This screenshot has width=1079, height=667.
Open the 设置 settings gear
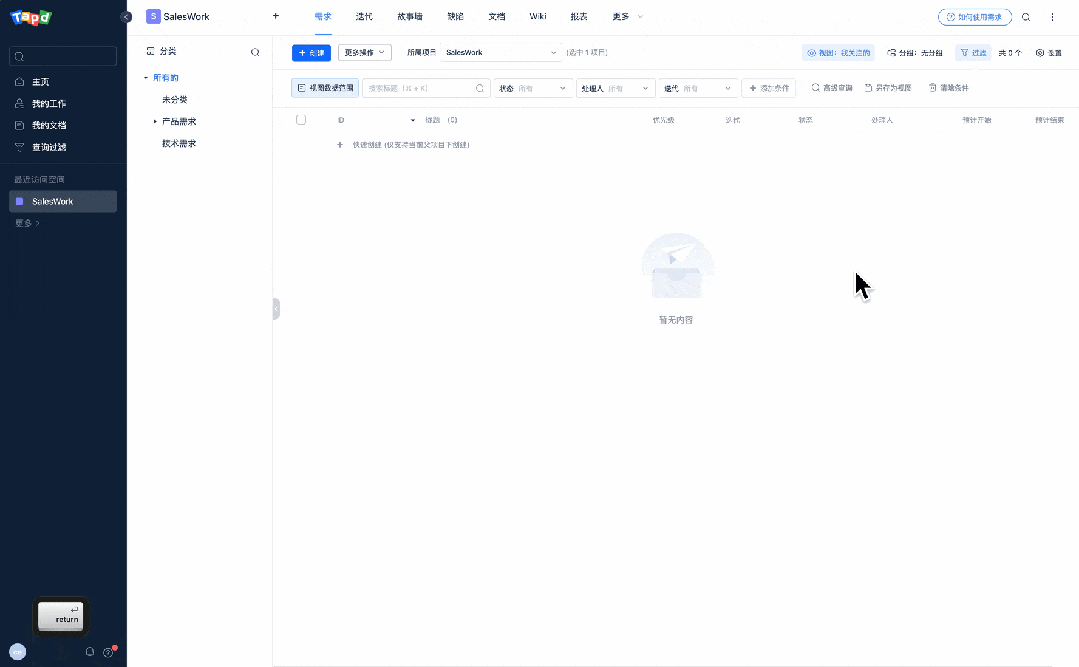(x=1049, y=53)
